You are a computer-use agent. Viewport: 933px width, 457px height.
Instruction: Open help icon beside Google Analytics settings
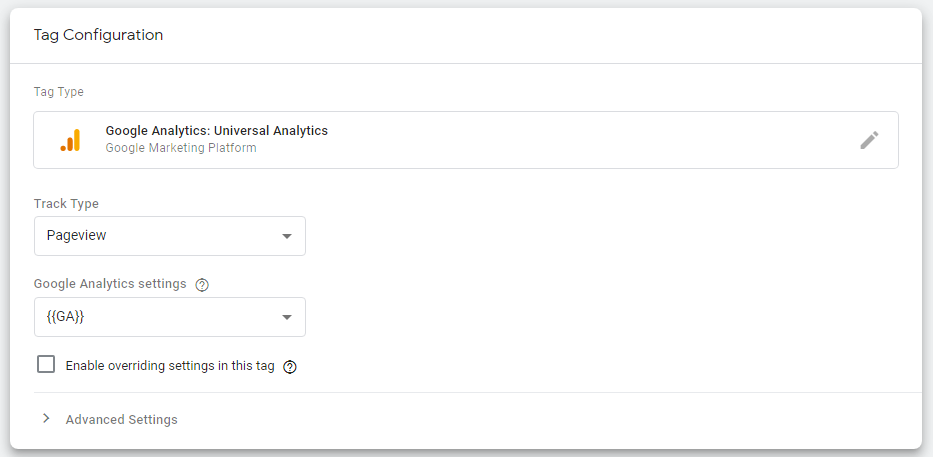202,285
